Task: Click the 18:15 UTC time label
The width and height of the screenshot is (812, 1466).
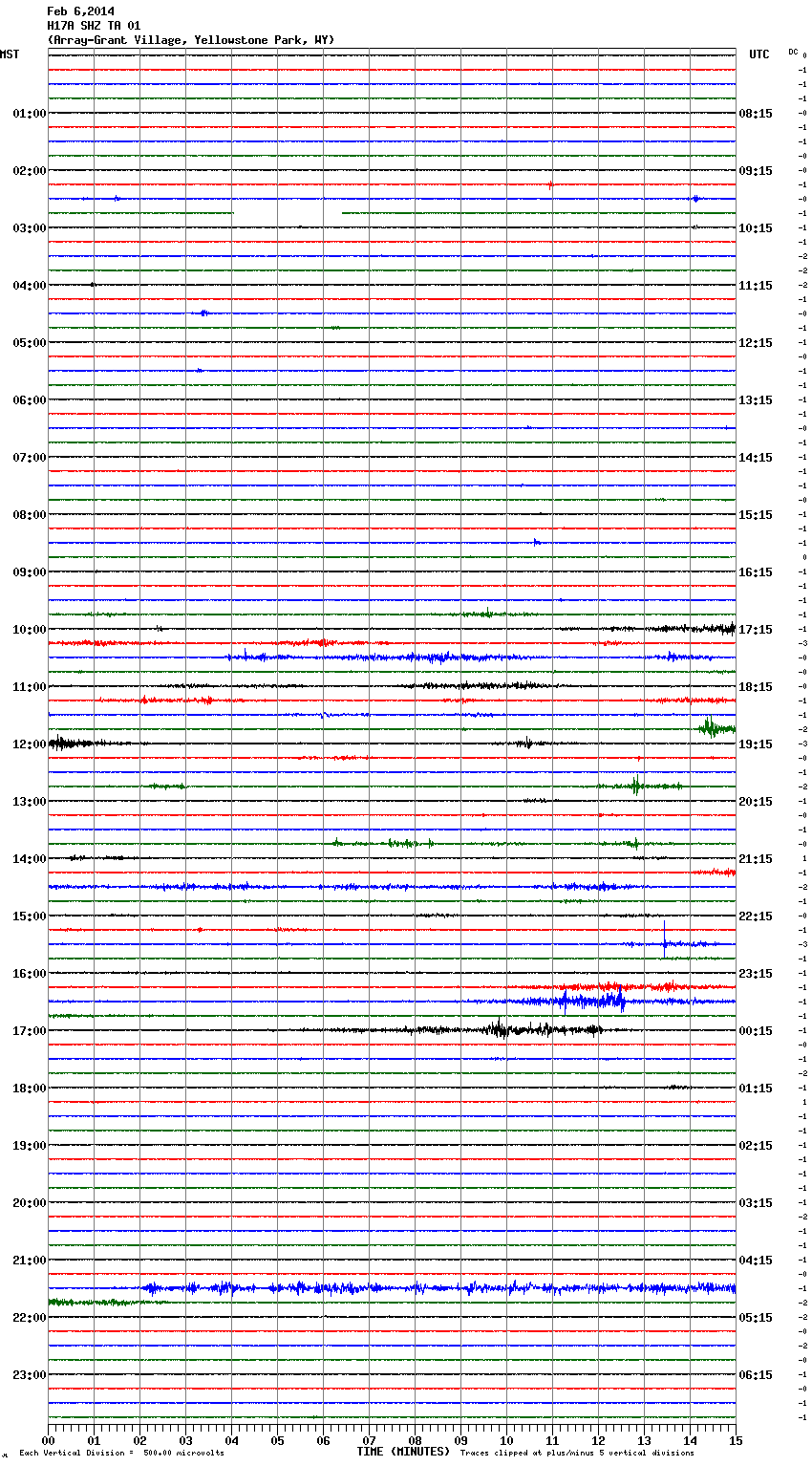Action: pyautogui.click(x=756, y=687)
